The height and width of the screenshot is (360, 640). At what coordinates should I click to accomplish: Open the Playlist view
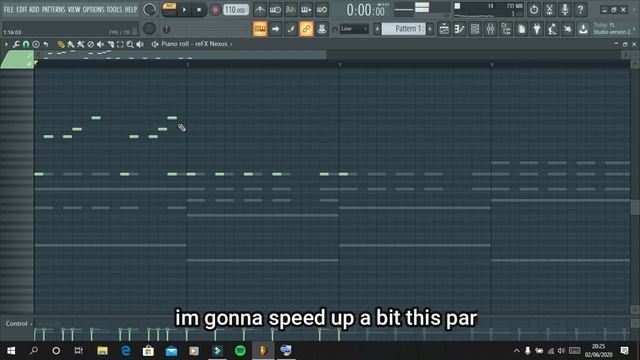pos(444,29)
